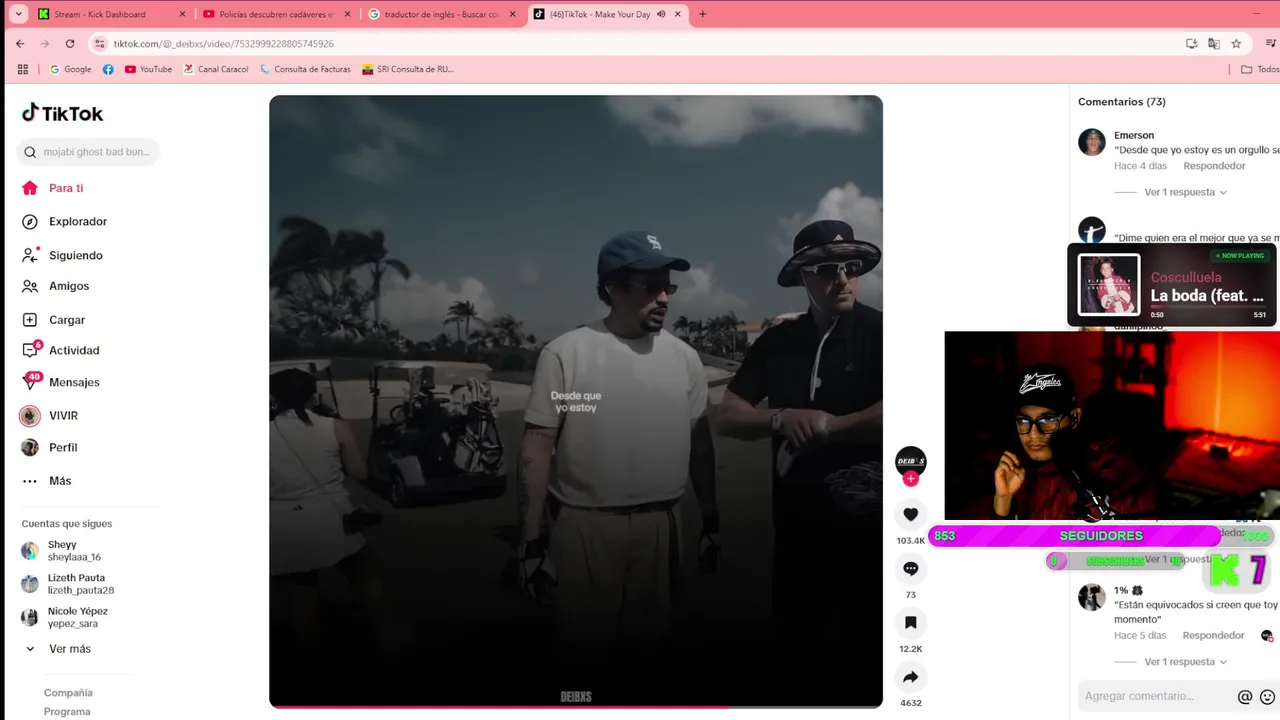View site information icon
Image resolution: width=1280 pixels, height=720 pixels.
click(99, 44)
